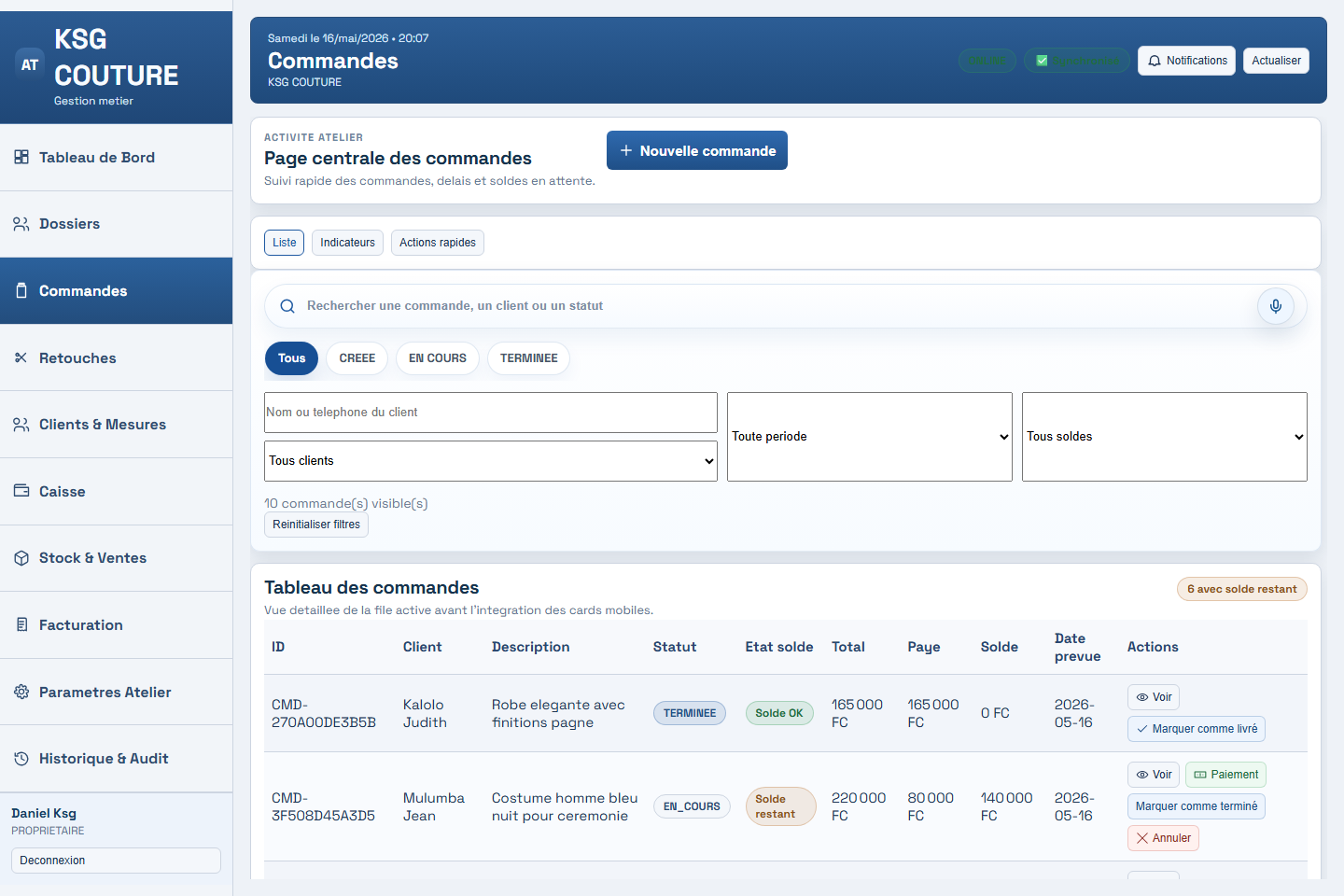Open Clients & Mesures icon

pos(21,425)
